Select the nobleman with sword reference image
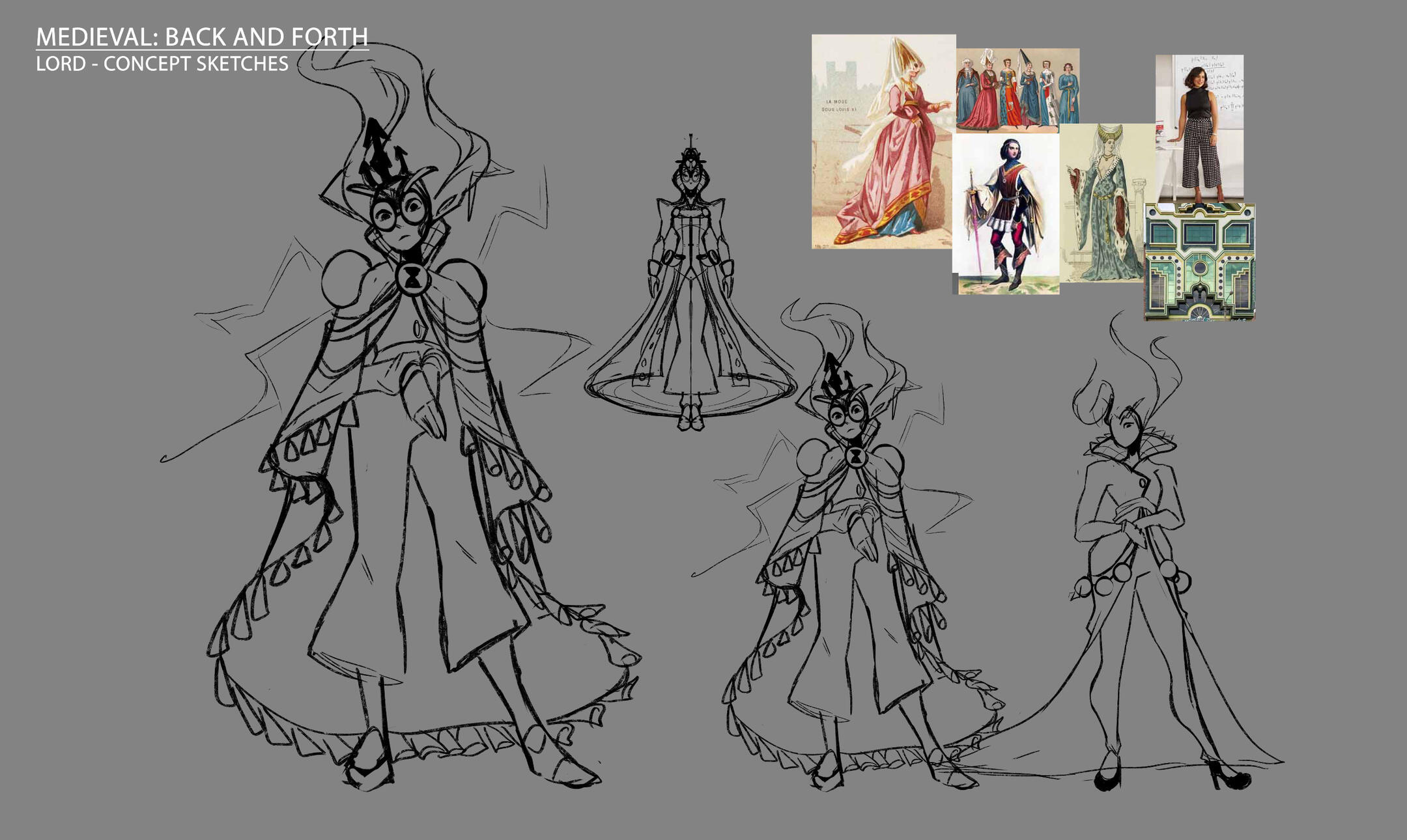The height and width of the screenshot is (840, 1407). click(1005, 214)
